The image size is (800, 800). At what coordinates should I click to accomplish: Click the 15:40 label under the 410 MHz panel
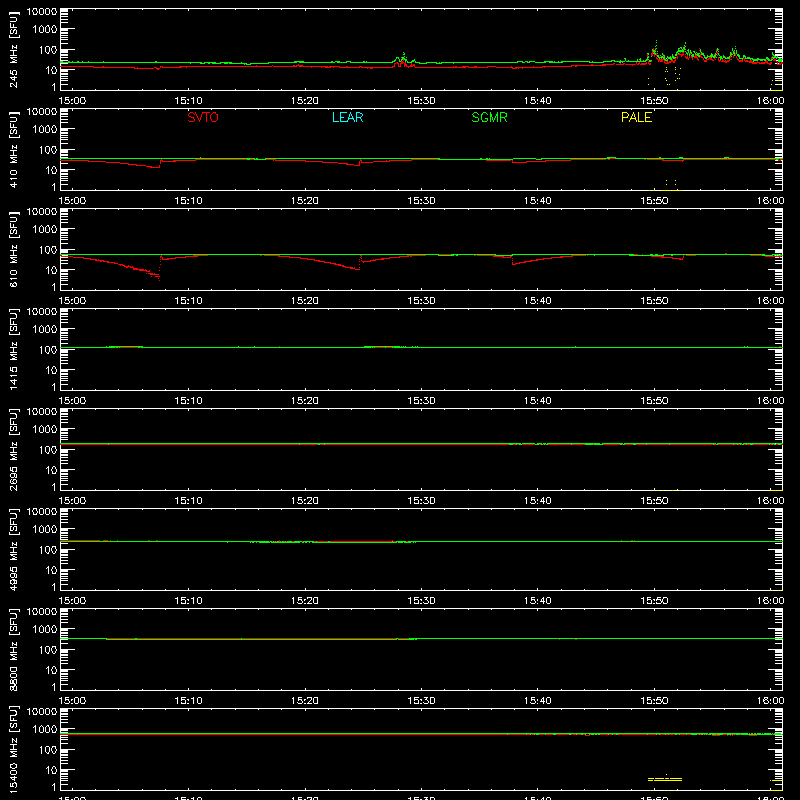pos(538,201)
